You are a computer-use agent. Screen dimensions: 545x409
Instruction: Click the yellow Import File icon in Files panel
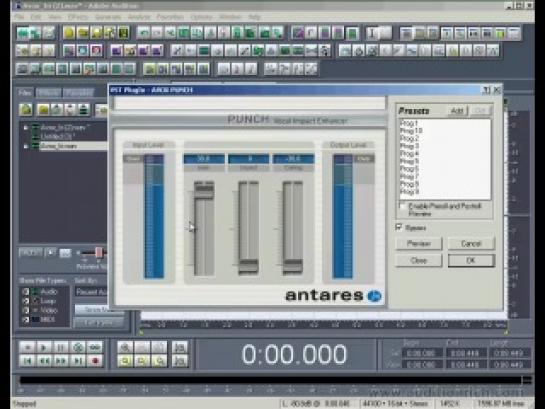click(x=43, y=109)
